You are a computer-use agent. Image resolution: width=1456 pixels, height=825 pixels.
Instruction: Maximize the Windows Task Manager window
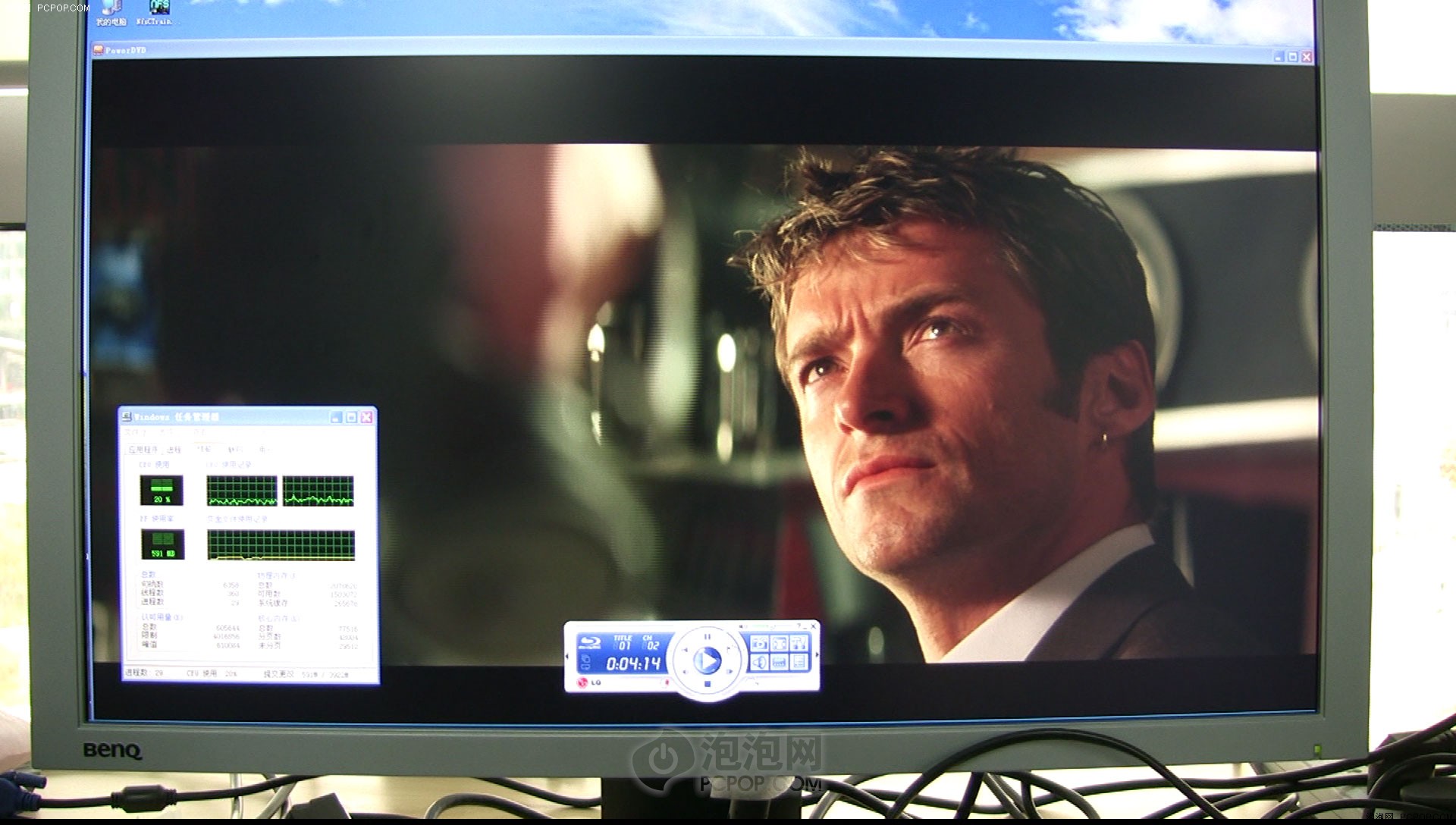(x=351, y=417)
